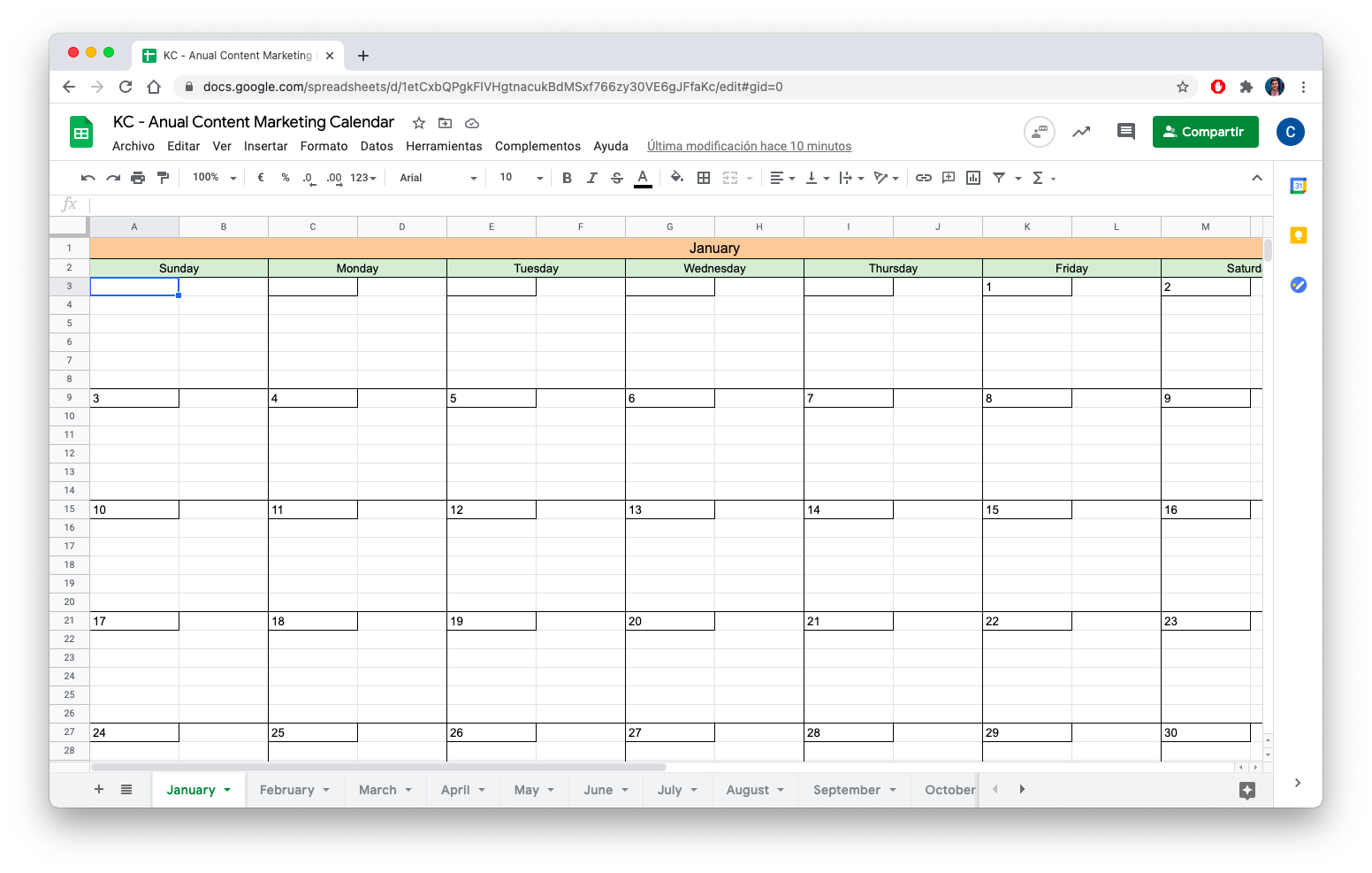Open Google Calendar side panel
The width and height of the screenshot is (1372, 873).
point(1298,186)
